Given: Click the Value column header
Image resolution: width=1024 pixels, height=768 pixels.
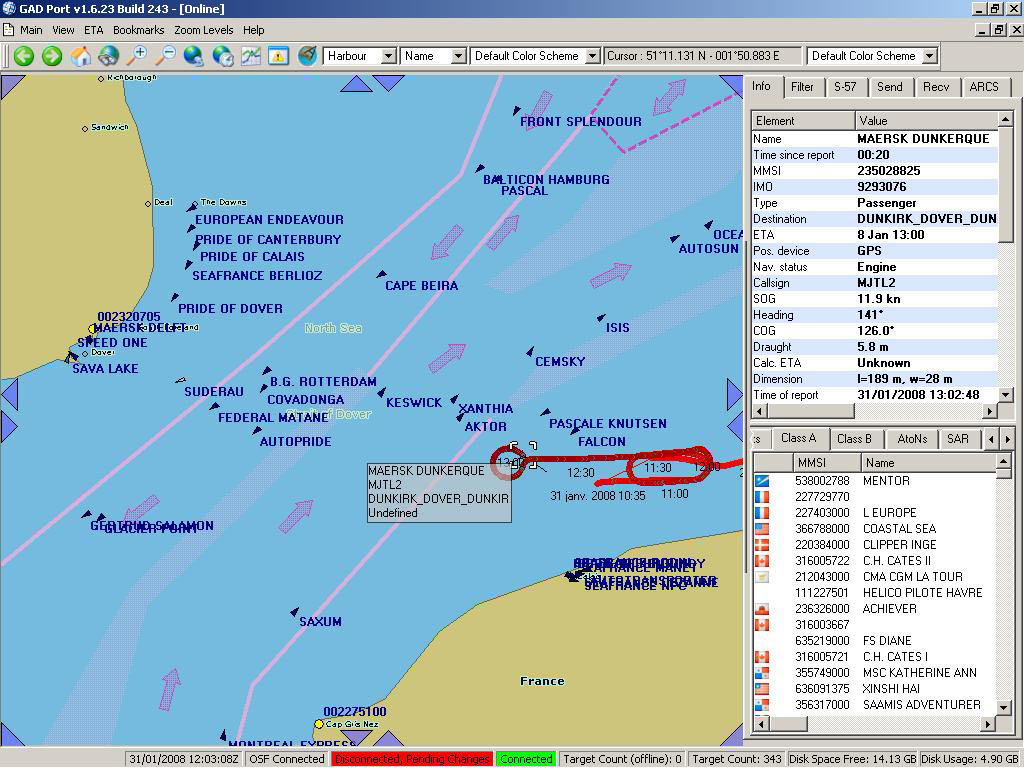Looking at the screenshot, I should 927,121.
